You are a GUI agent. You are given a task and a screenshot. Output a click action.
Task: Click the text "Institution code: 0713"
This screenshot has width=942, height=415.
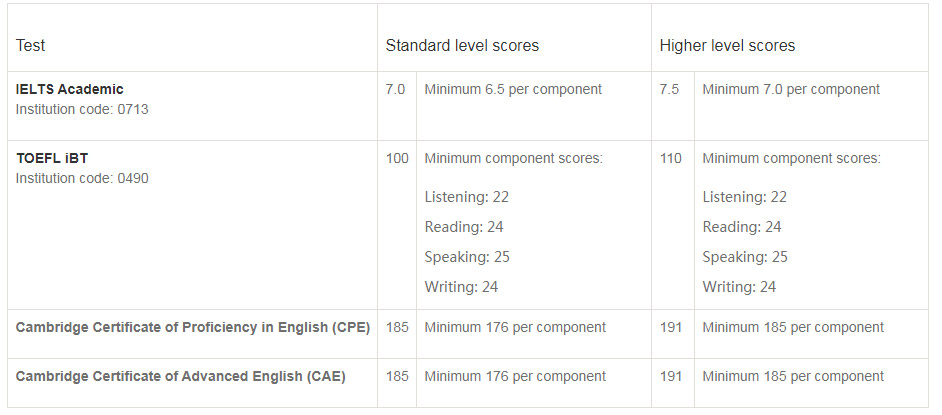[82, 109]
